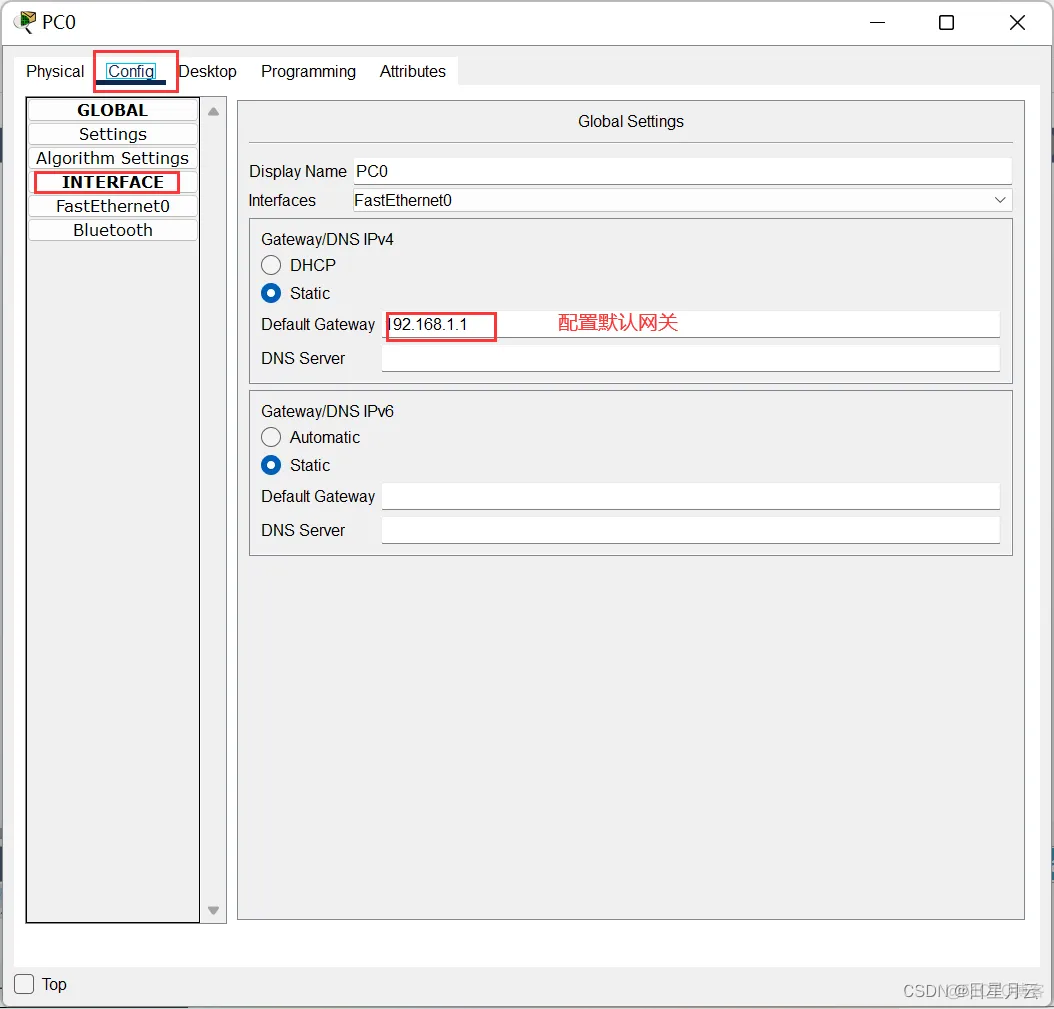Click the sidebar scroll up arrow

[x=214, y=112]
